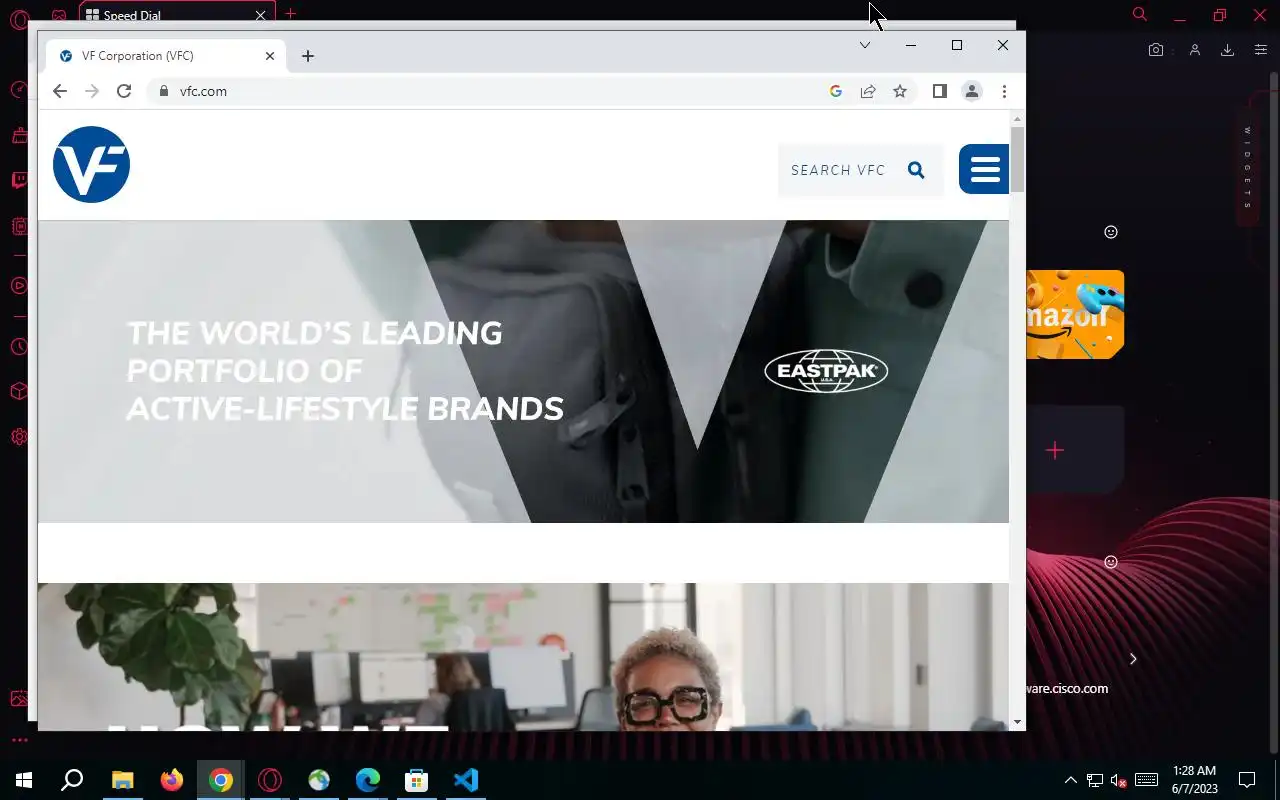This screenshot has width=1280, height=800.
Task: Open the GX Control chip icon in Opera's sidebar
Action: pos(19,227)
